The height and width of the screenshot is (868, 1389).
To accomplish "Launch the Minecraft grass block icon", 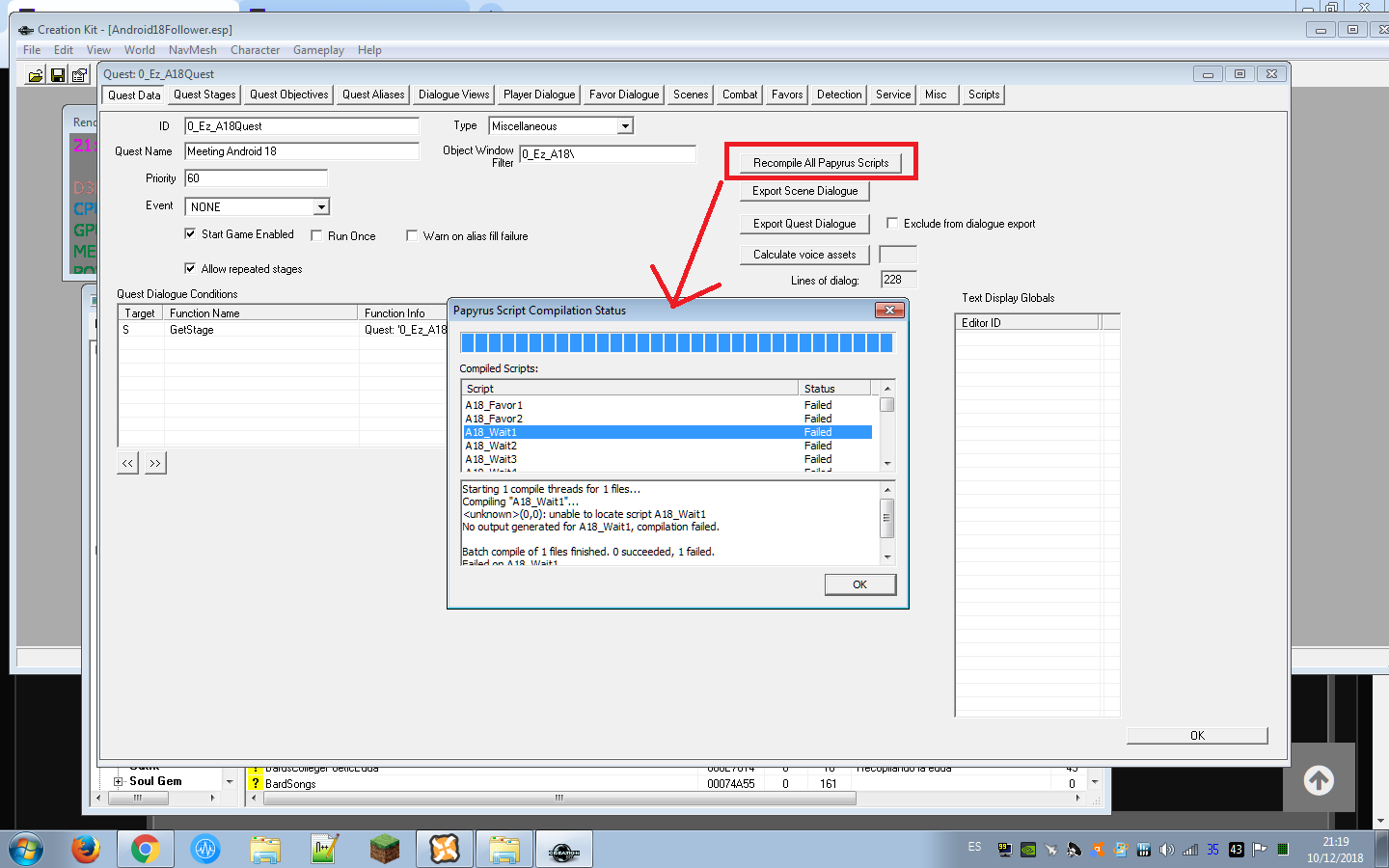I will pyautogui.click(x=384, y=850).
